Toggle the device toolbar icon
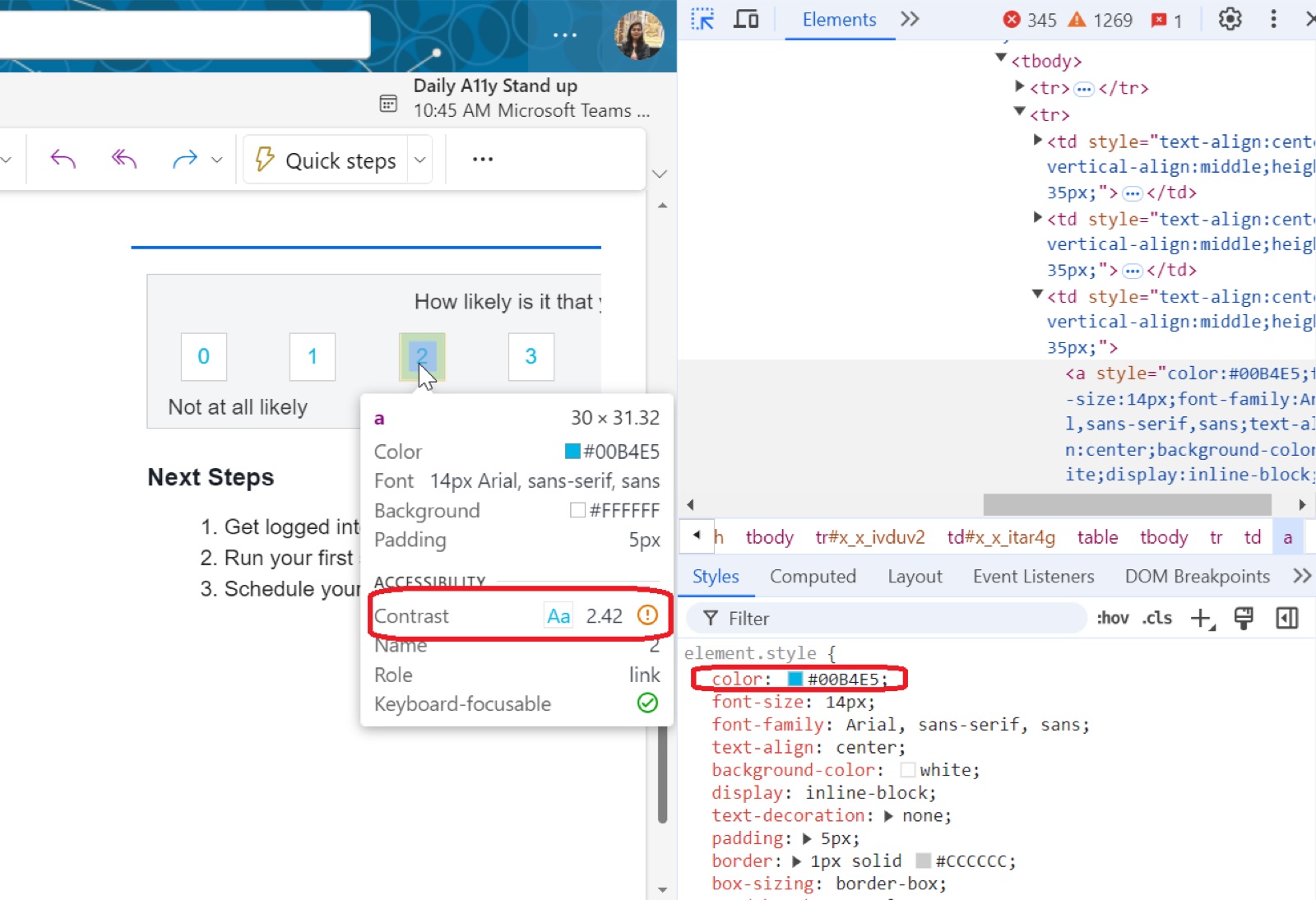1316x900 pixels. 746,19
